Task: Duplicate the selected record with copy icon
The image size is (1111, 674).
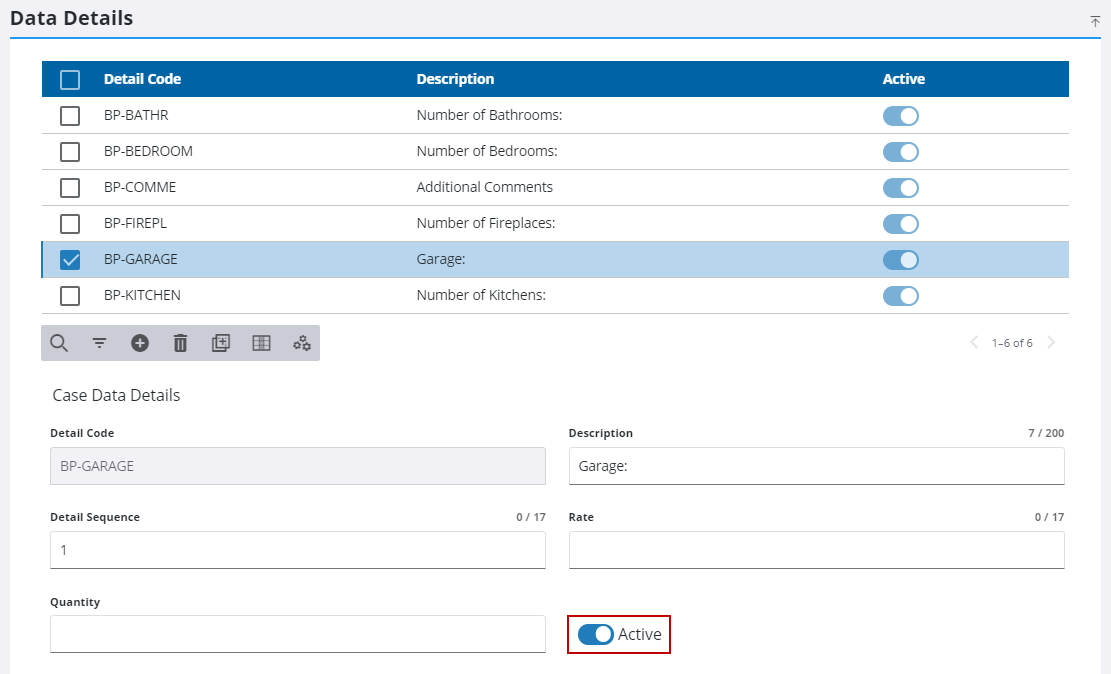Action: pyautogui.click(x=221, y=343)
